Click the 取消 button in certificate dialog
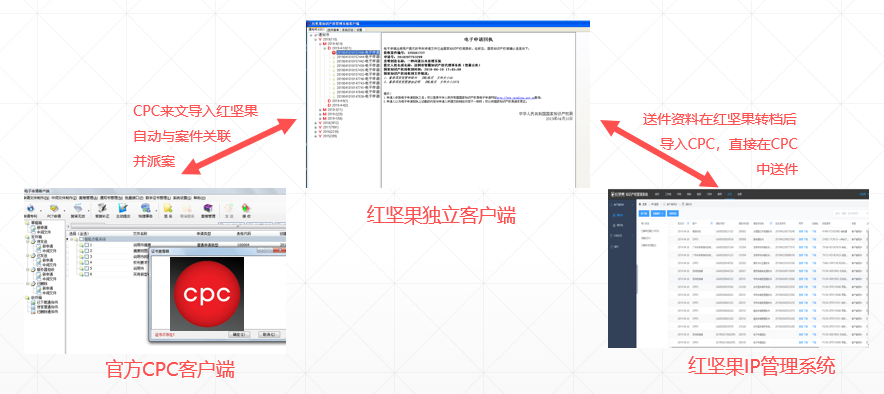 tap(269, 334)
